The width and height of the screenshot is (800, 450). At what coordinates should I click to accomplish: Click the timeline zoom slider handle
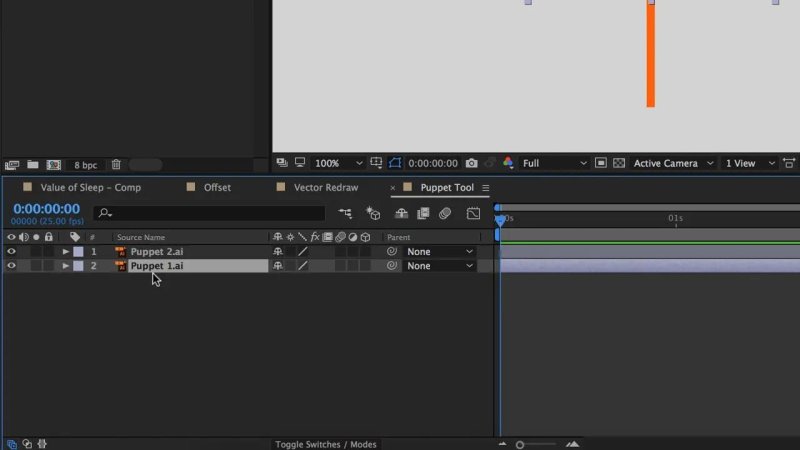click(520, 445)
